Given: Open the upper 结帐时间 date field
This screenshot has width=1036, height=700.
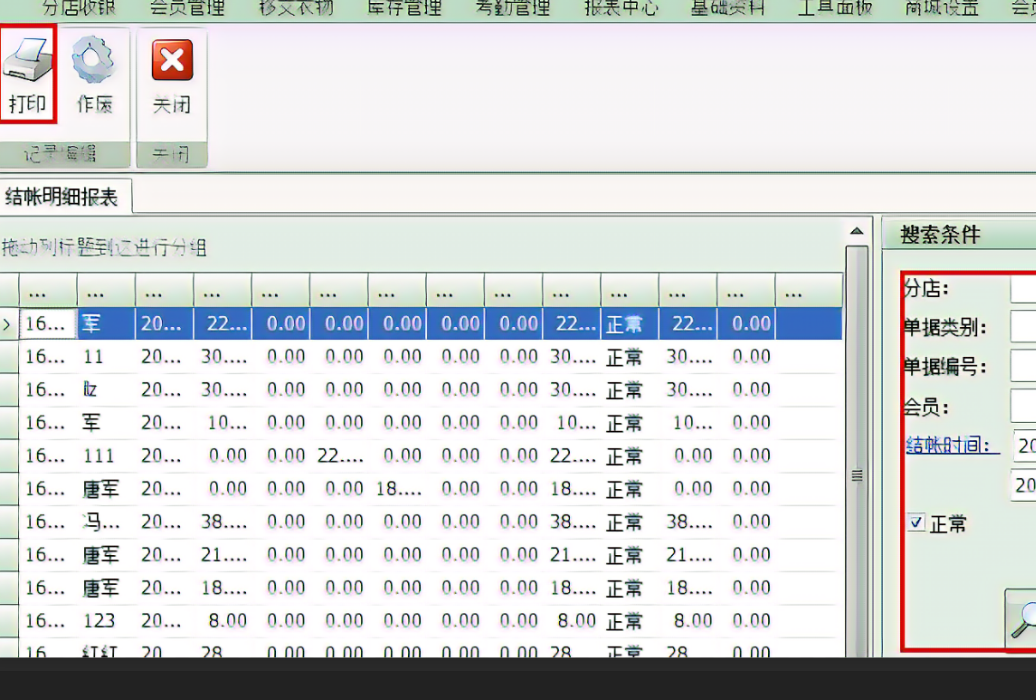Looking at the screenshot, I should pyautogui.click(x=1024, y=446).
